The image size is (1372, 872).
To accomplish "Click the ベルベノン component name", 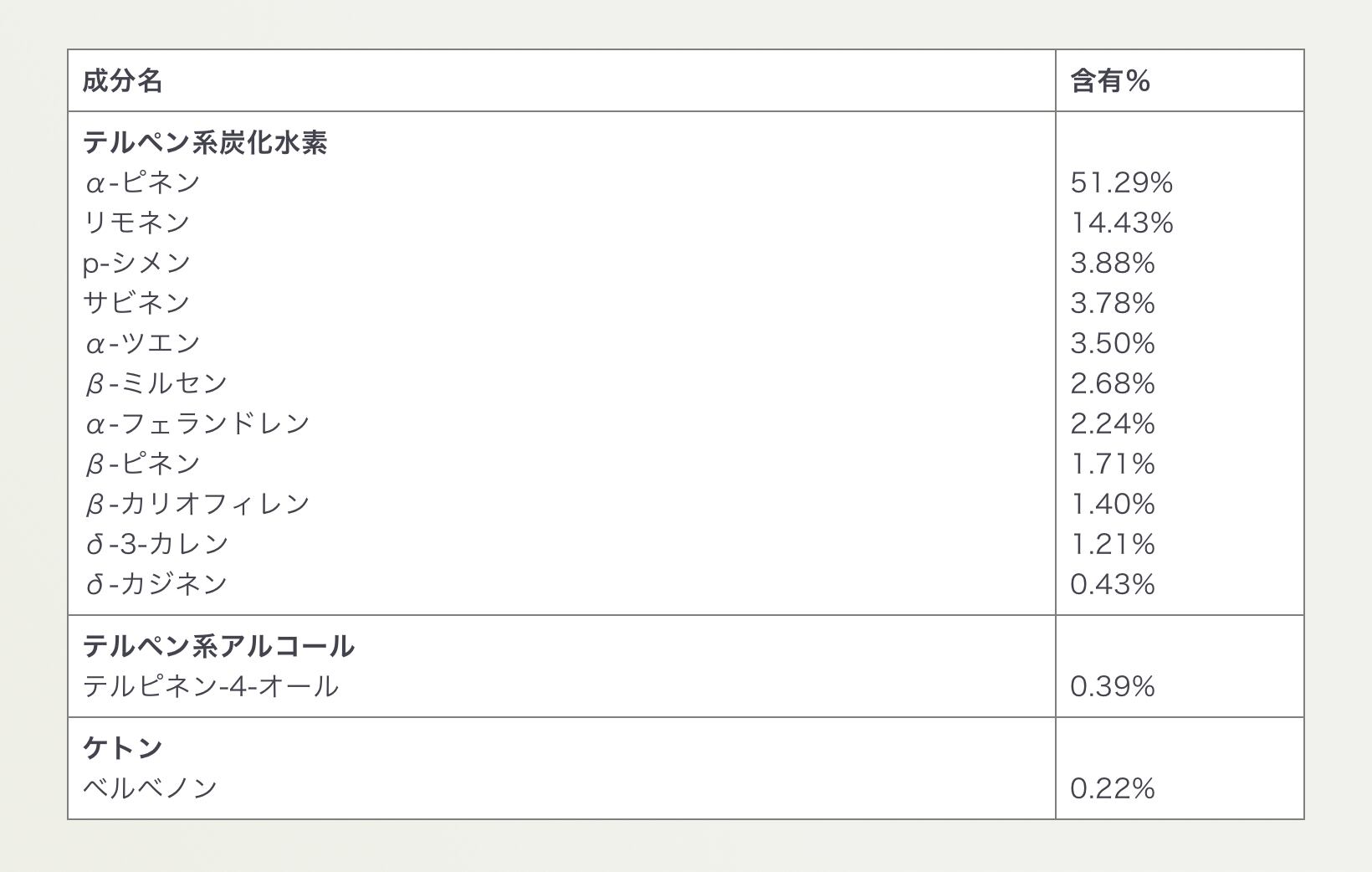I will tap(150, 788).
